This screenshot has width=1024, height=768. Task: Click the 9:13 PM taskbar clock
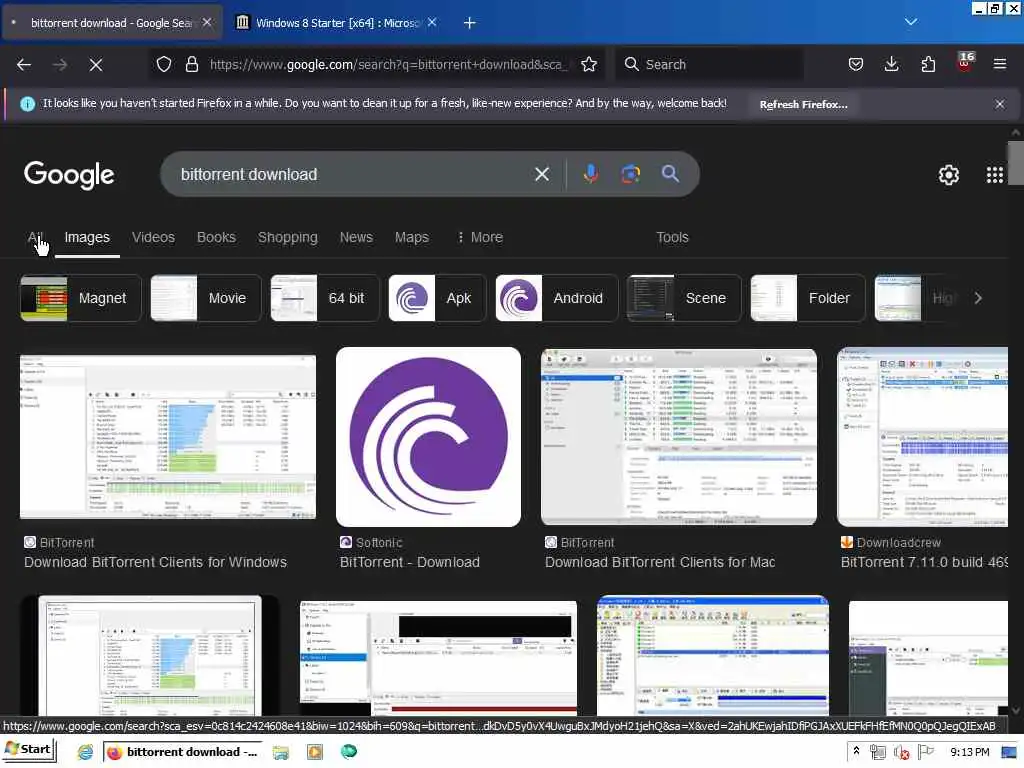click(x=969, y=752)
